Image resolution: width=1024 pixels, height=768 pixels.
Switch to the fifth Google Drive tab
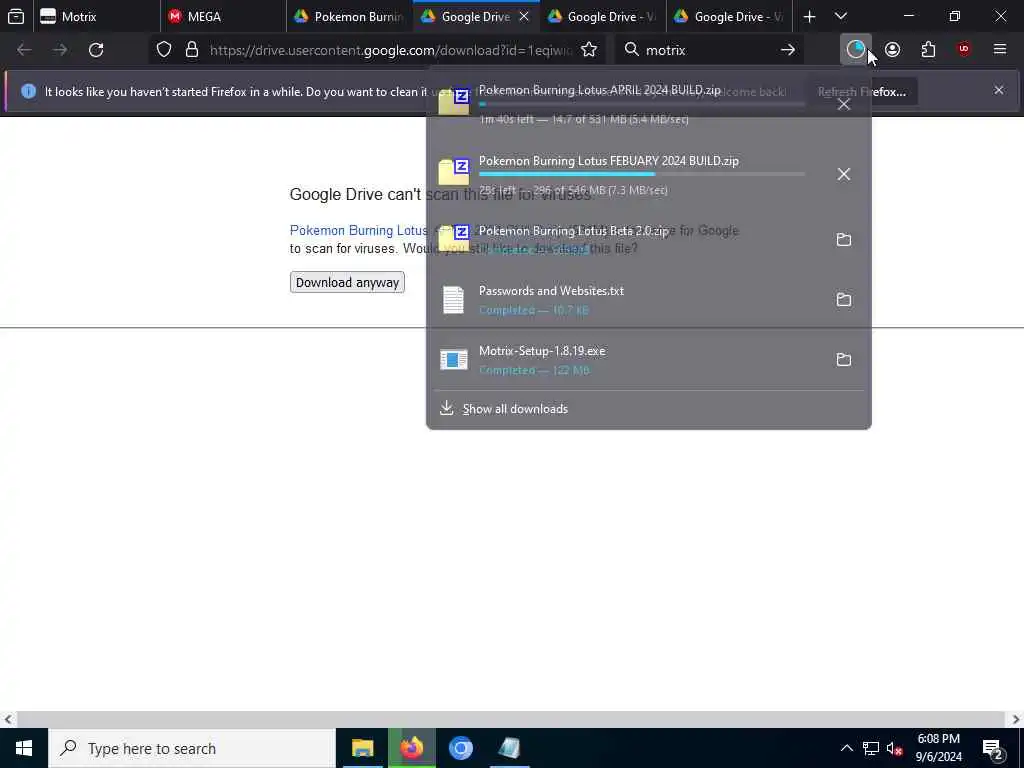602,17
